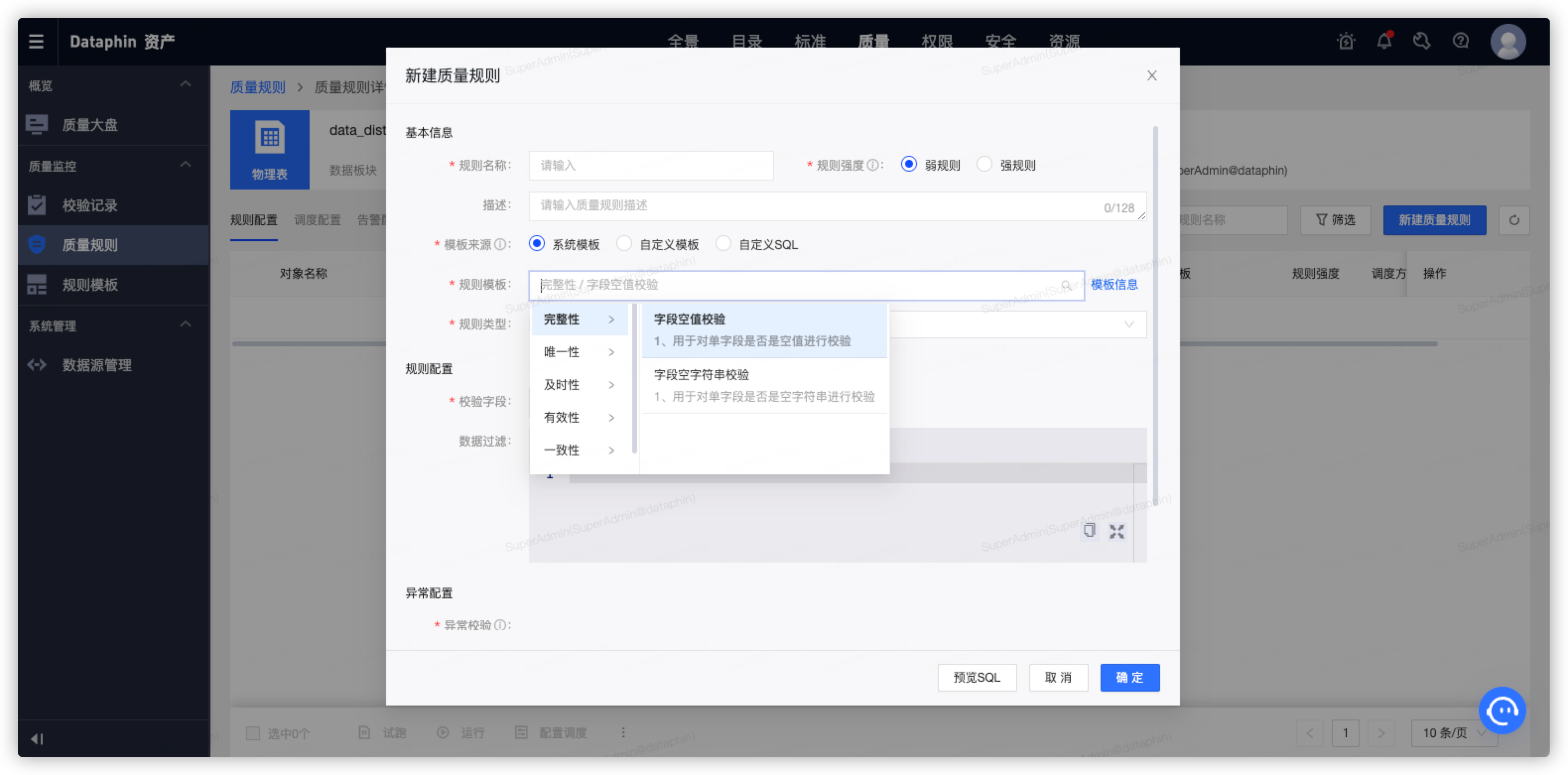This screenshot has width=1568, height=775.
Task: Expand the 完整性 category
Action: click(x=580, y=319)
